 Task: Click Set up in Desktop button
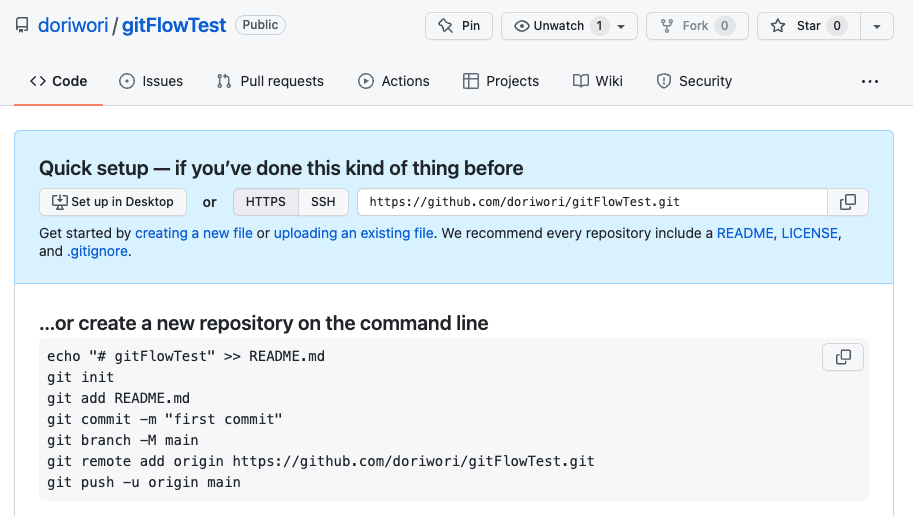(113, 202)
